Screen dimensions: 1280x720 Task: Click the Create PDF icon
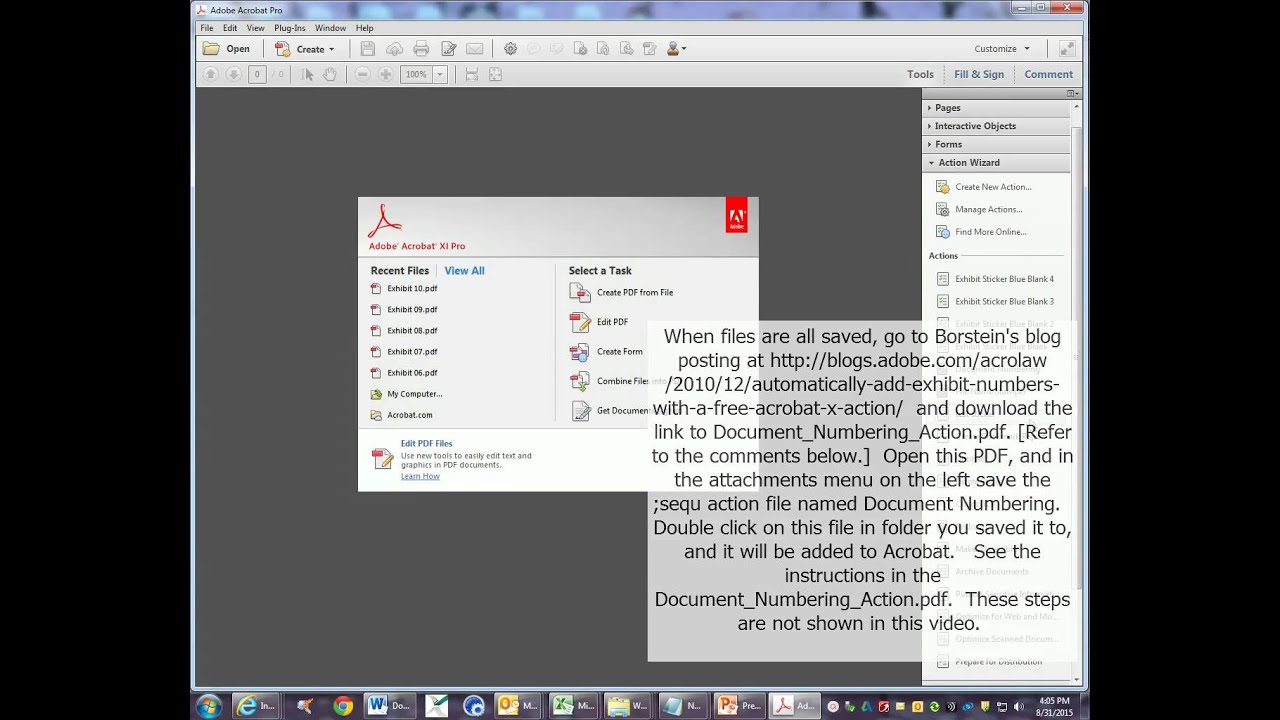point(283,49)
